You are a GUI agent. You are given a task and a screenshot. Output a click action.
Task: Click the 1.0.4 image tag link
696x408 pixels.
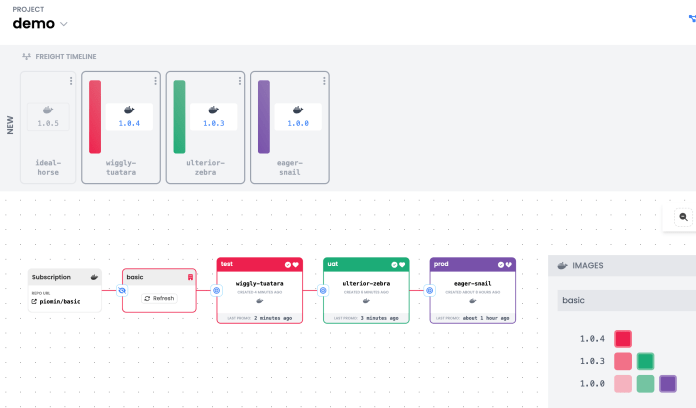129,123
